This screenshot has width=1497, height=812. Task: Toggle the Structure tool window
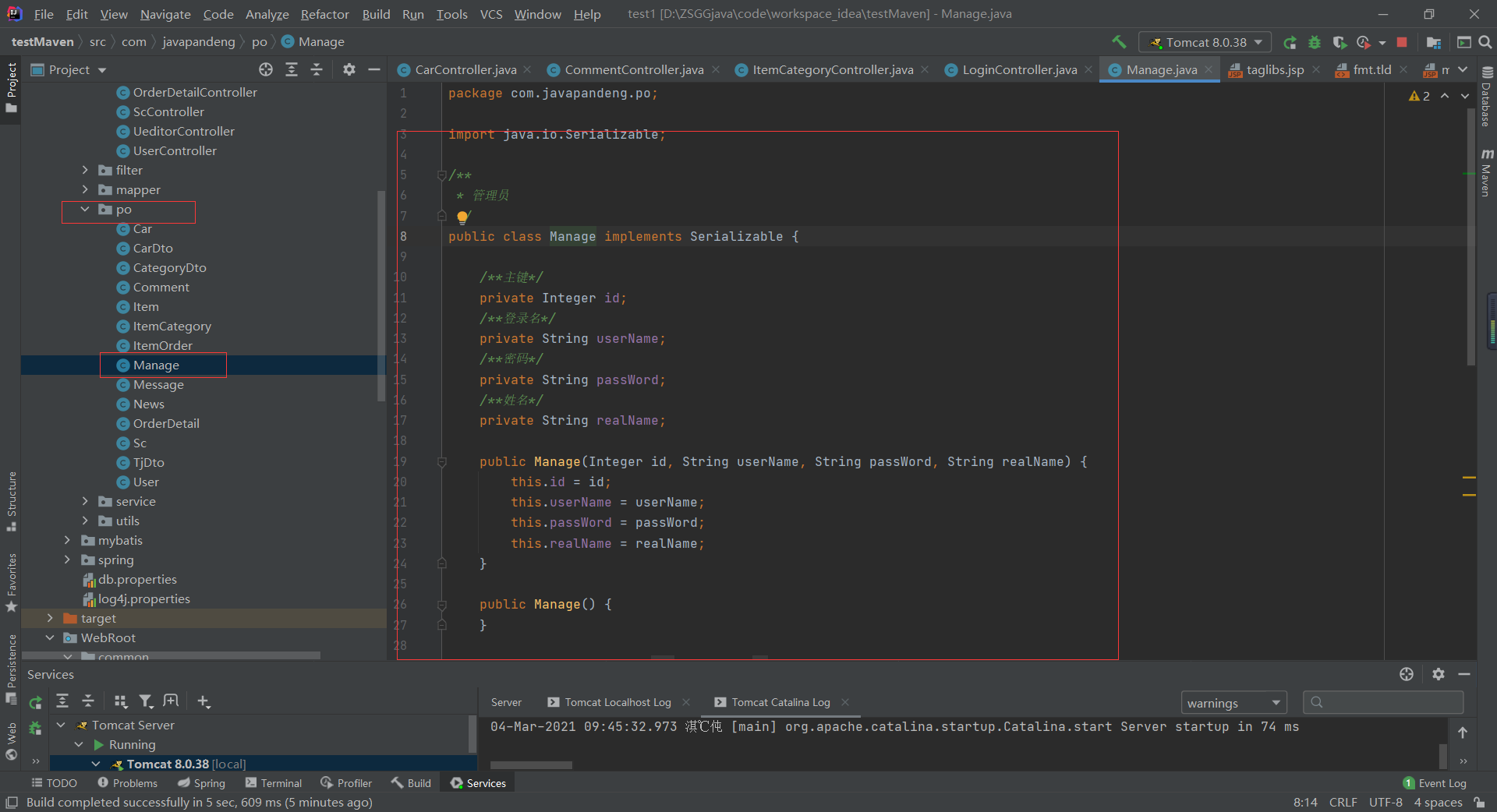coord(11,500)
